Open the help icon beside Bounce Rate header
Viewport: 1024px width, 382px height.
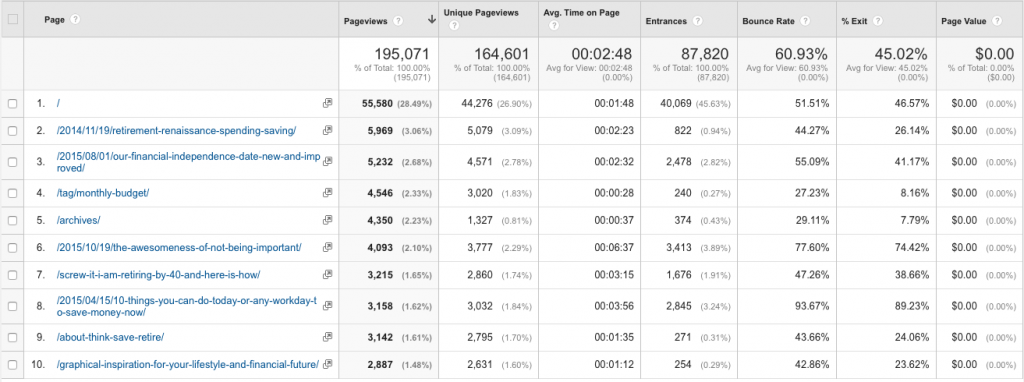tap(805, 21)
